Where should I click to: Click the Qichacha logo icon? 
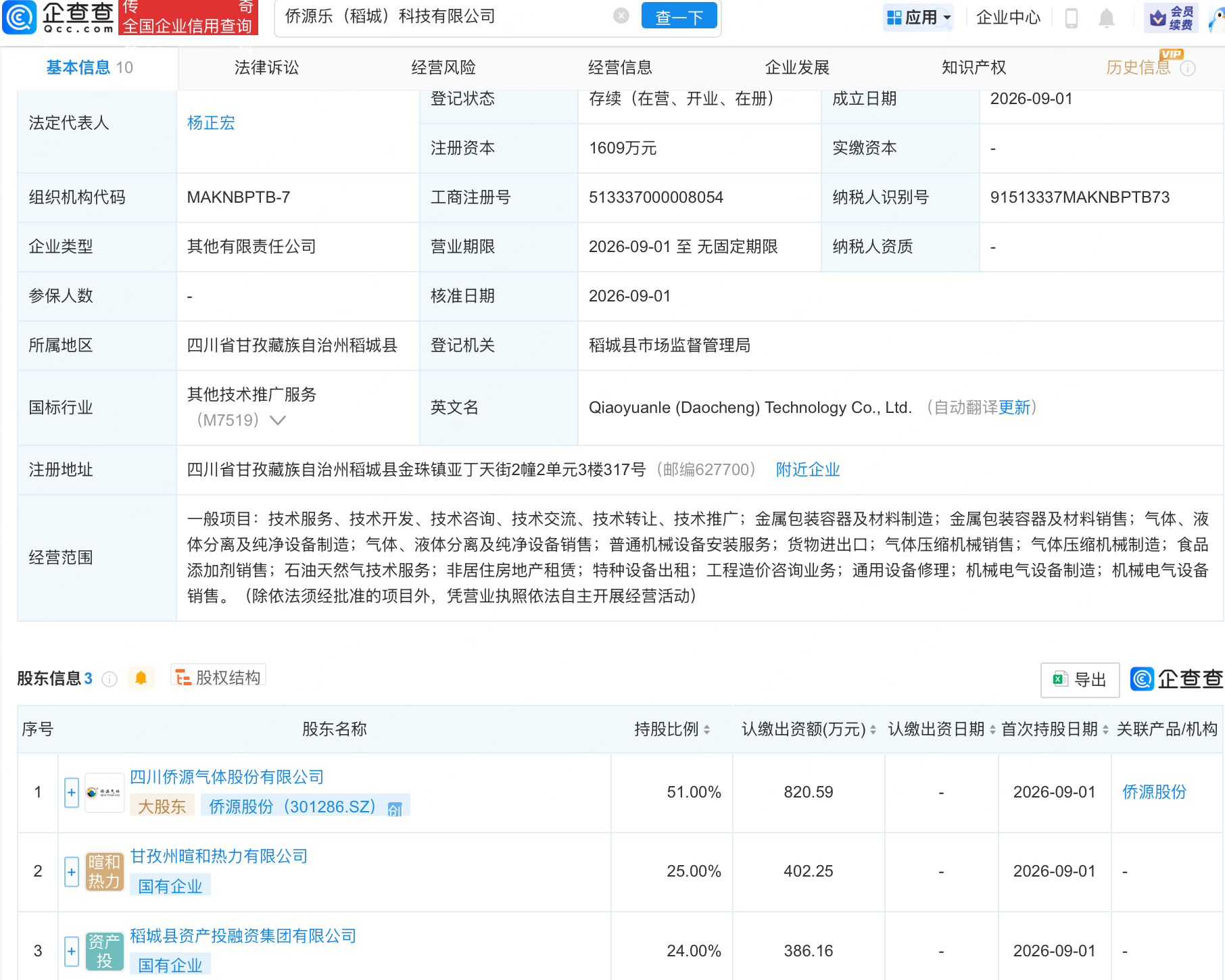[x=19, y=18]
